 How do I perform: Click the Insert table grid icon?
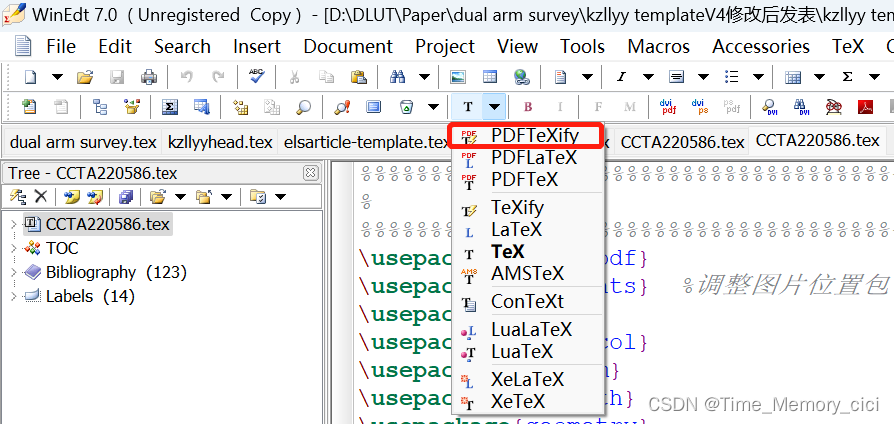coord(490,76)
